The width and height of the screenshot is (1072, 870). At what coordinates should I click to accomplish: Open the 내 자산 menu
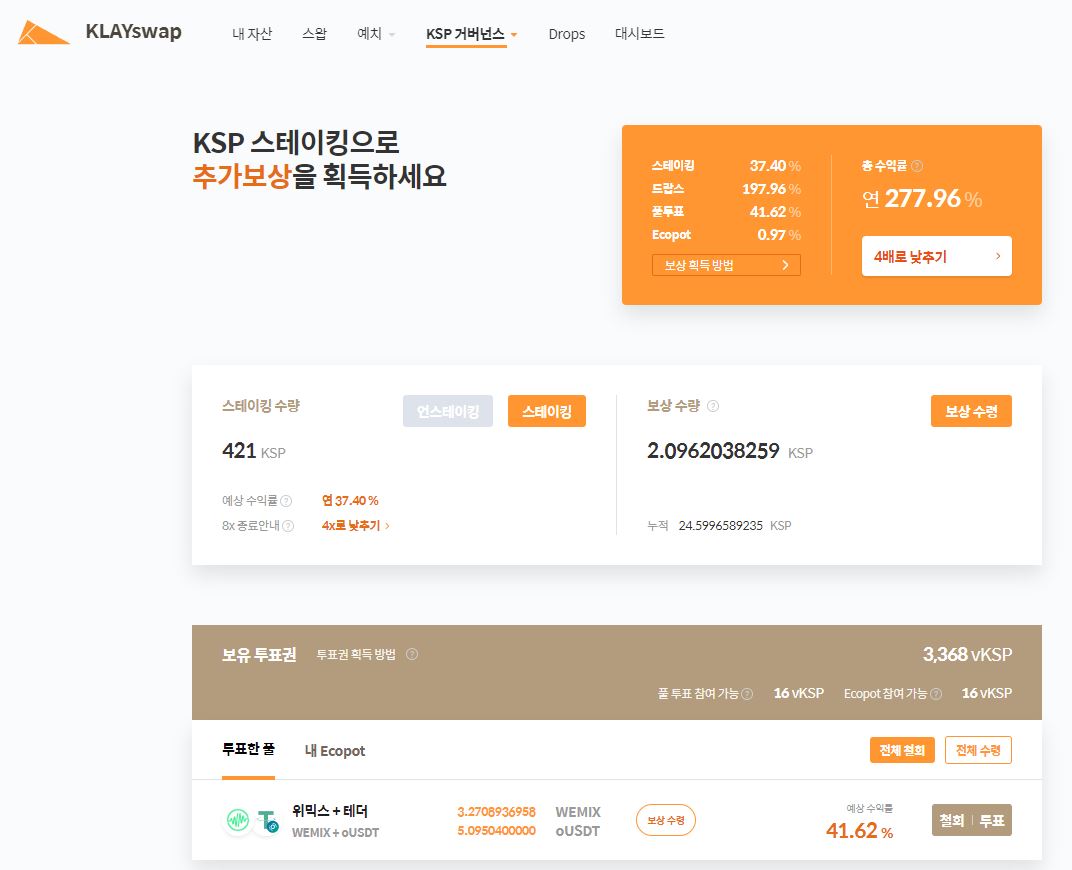click(x=252, y=34)
